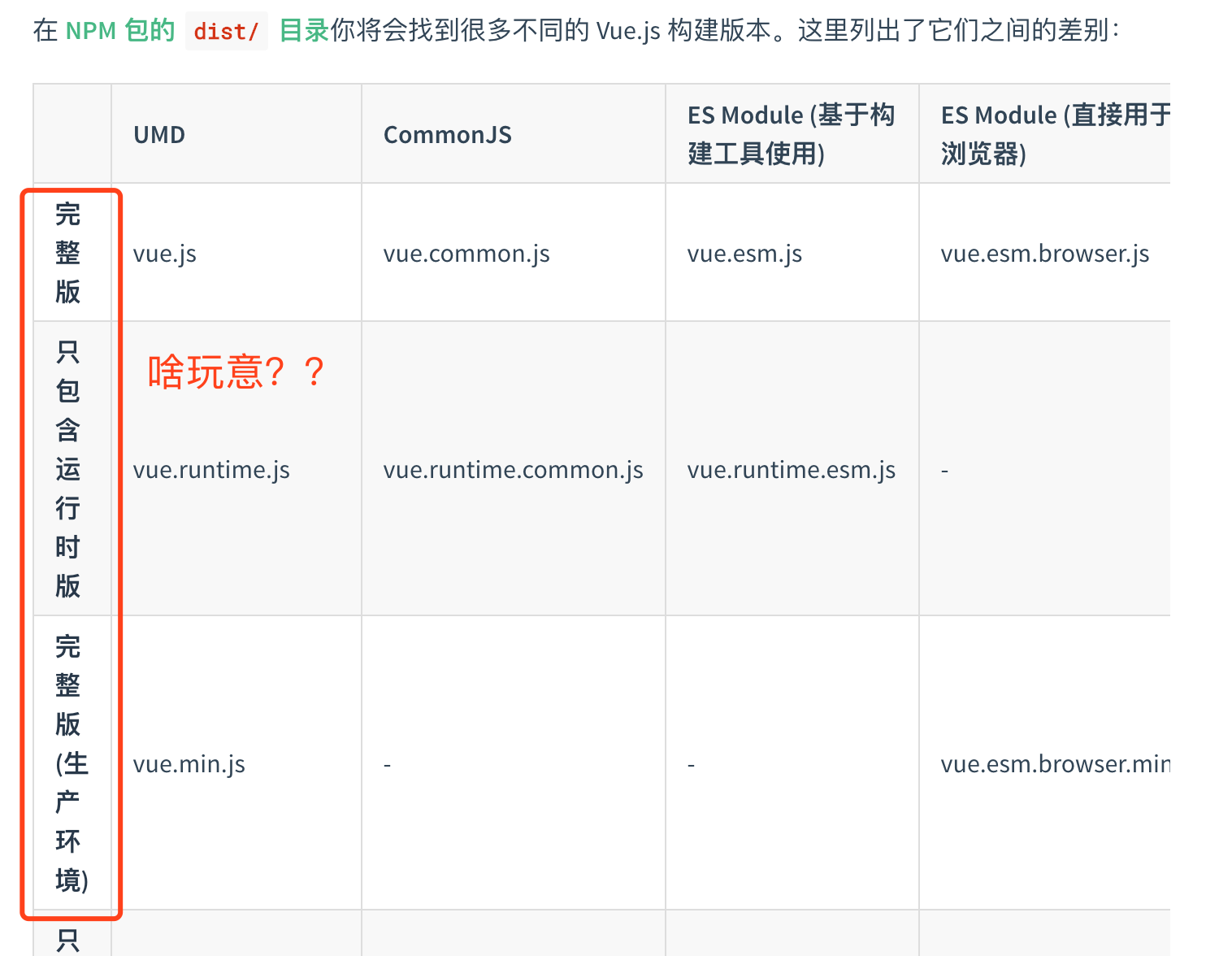Select 'ES Module (基于构建工具使用)' header
The height and width of the screenshot is (956, 1232).
(x=792, y=133)
